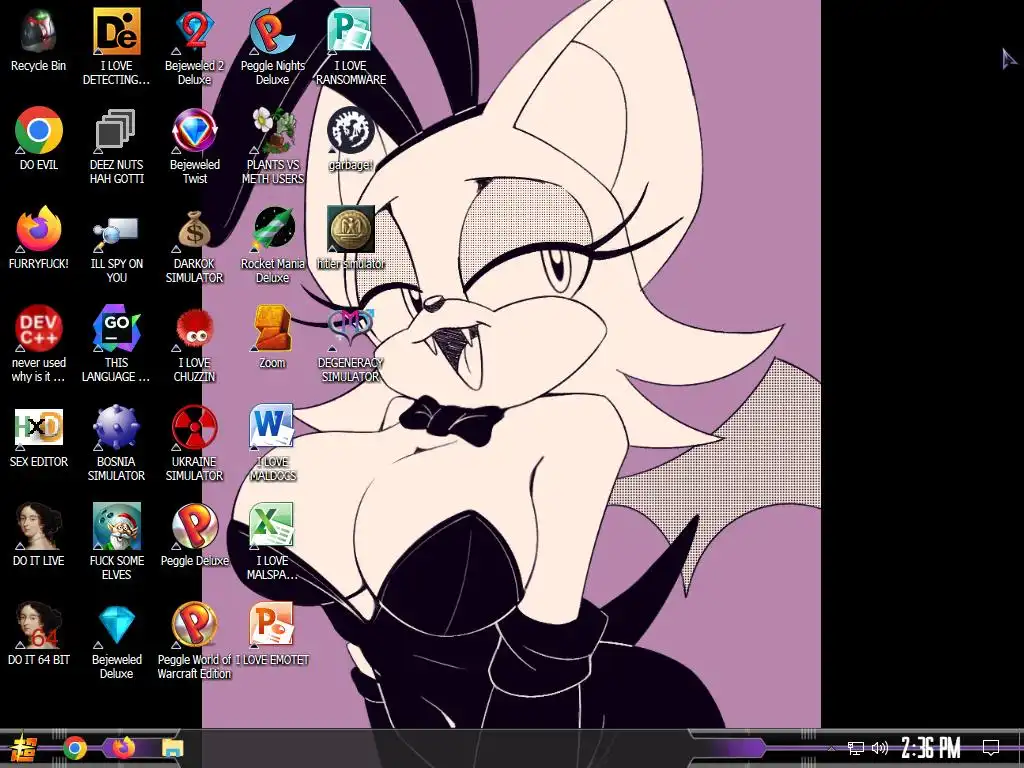Select the HxD hex editor desktop shortcut
The height and width of the screenshot is (768, 1024).
pos(39,427)
